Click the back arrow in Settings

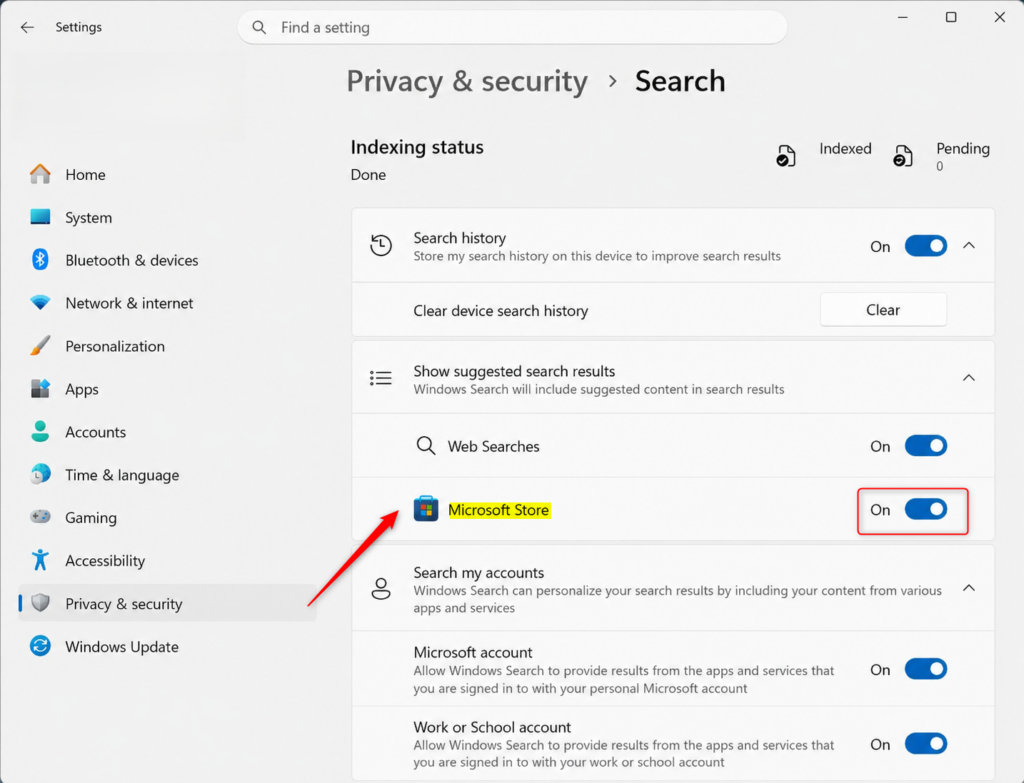tap(27, 27)
